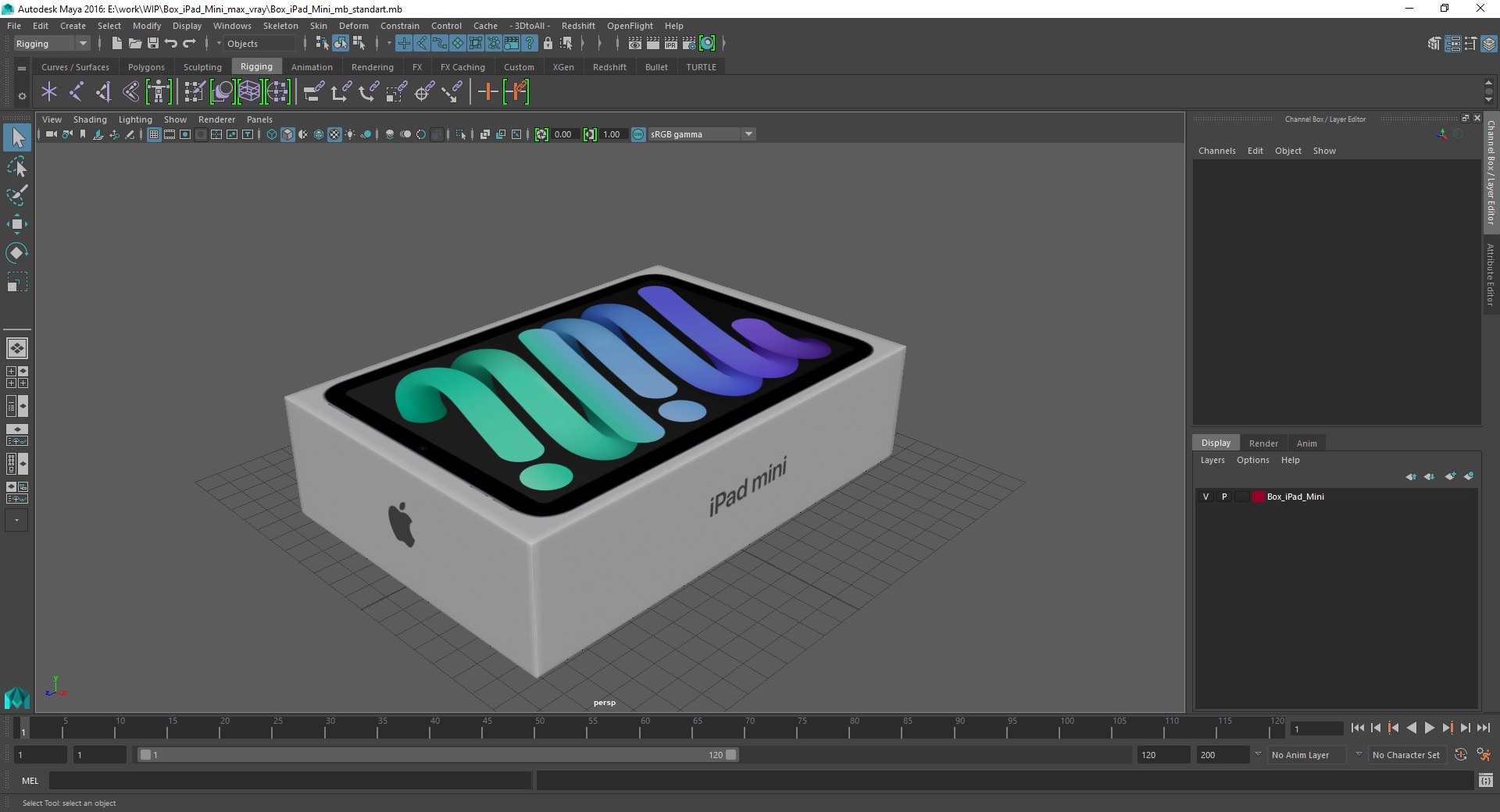Click the Create Locator shelf icon

[49, 92]
